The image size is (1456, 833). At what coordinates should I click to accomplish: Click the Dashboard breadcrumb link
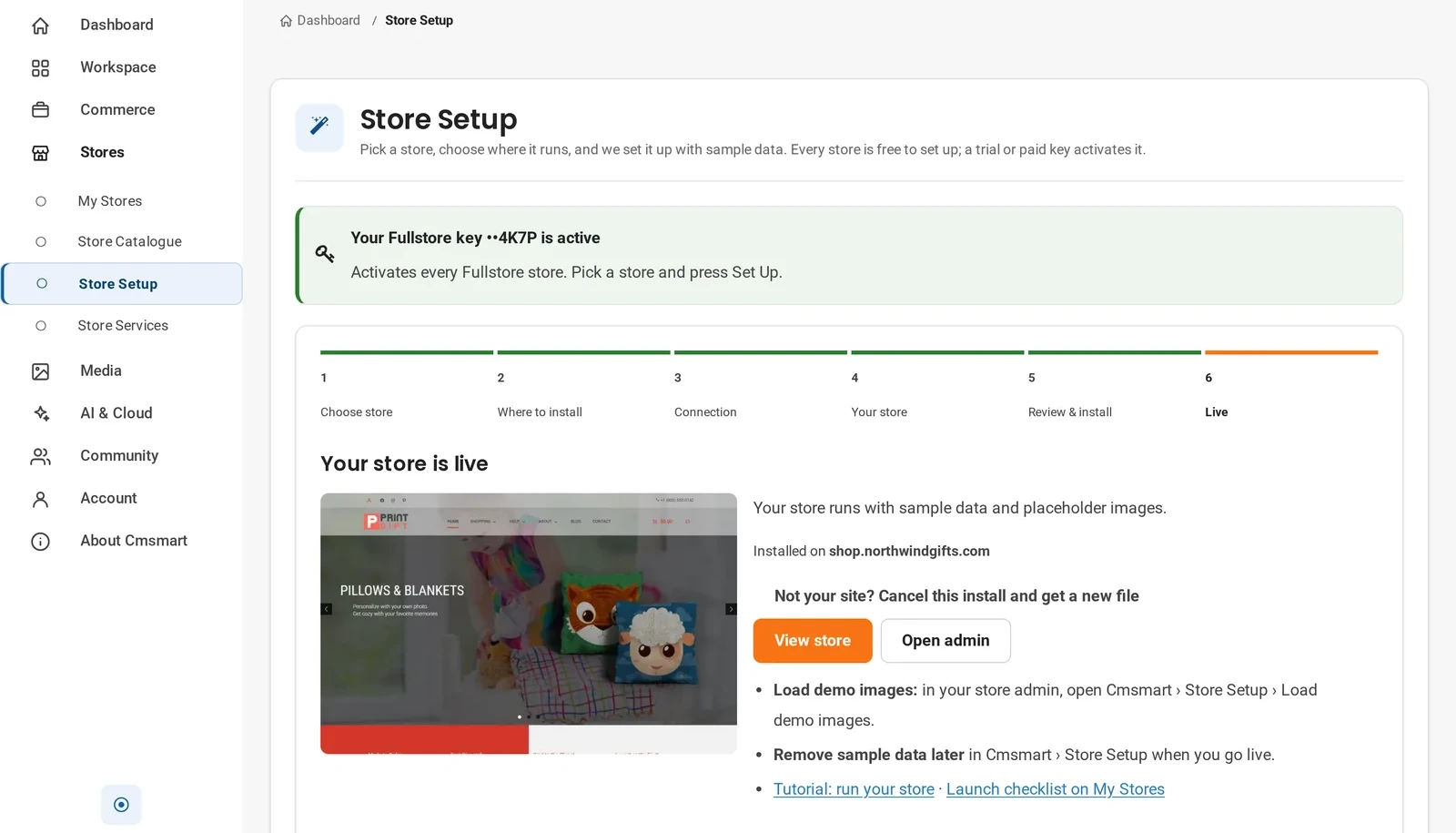[x=328, y=20]
